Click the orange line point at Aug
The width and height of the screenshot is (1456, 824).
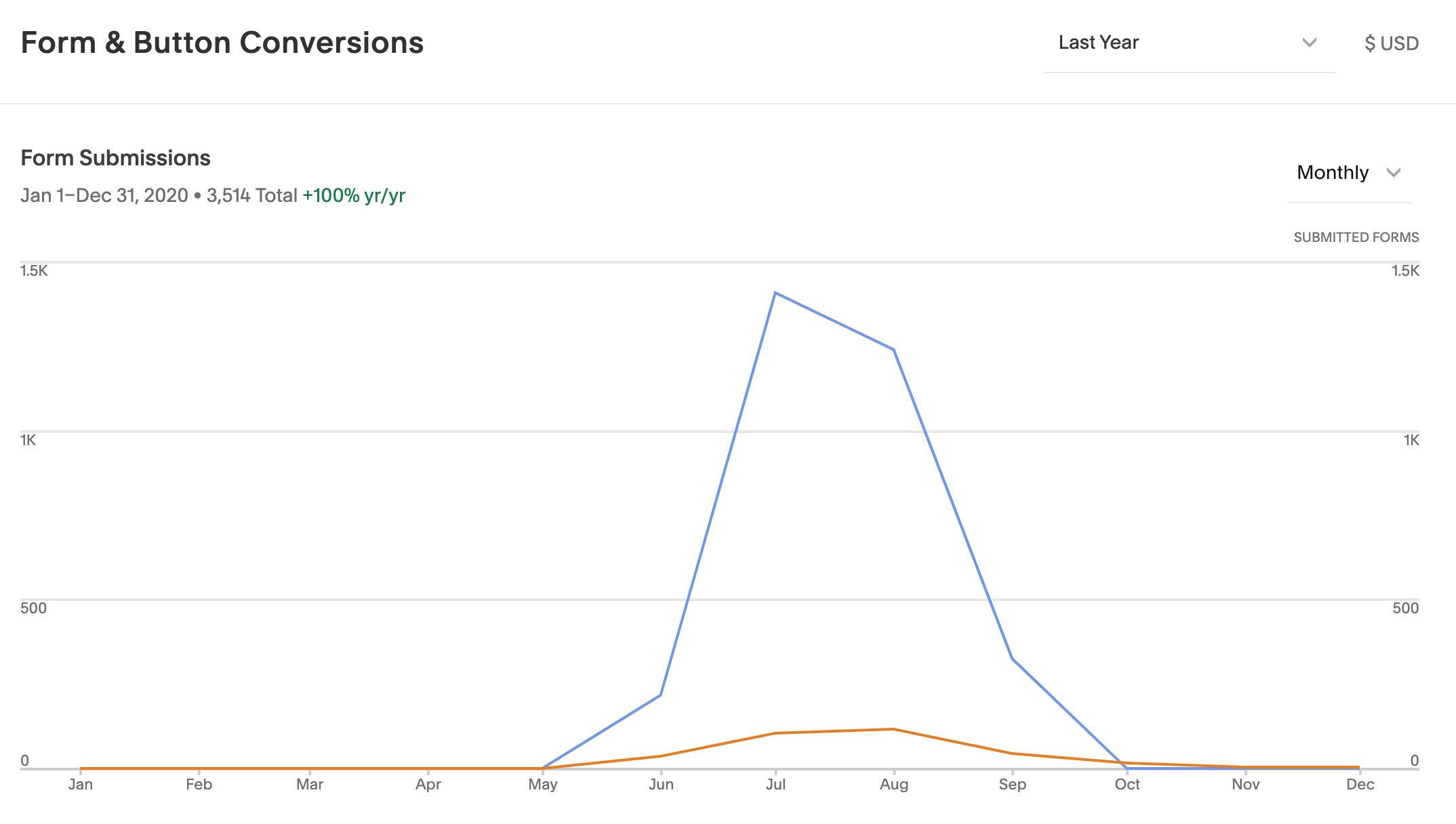coord(893,729)
